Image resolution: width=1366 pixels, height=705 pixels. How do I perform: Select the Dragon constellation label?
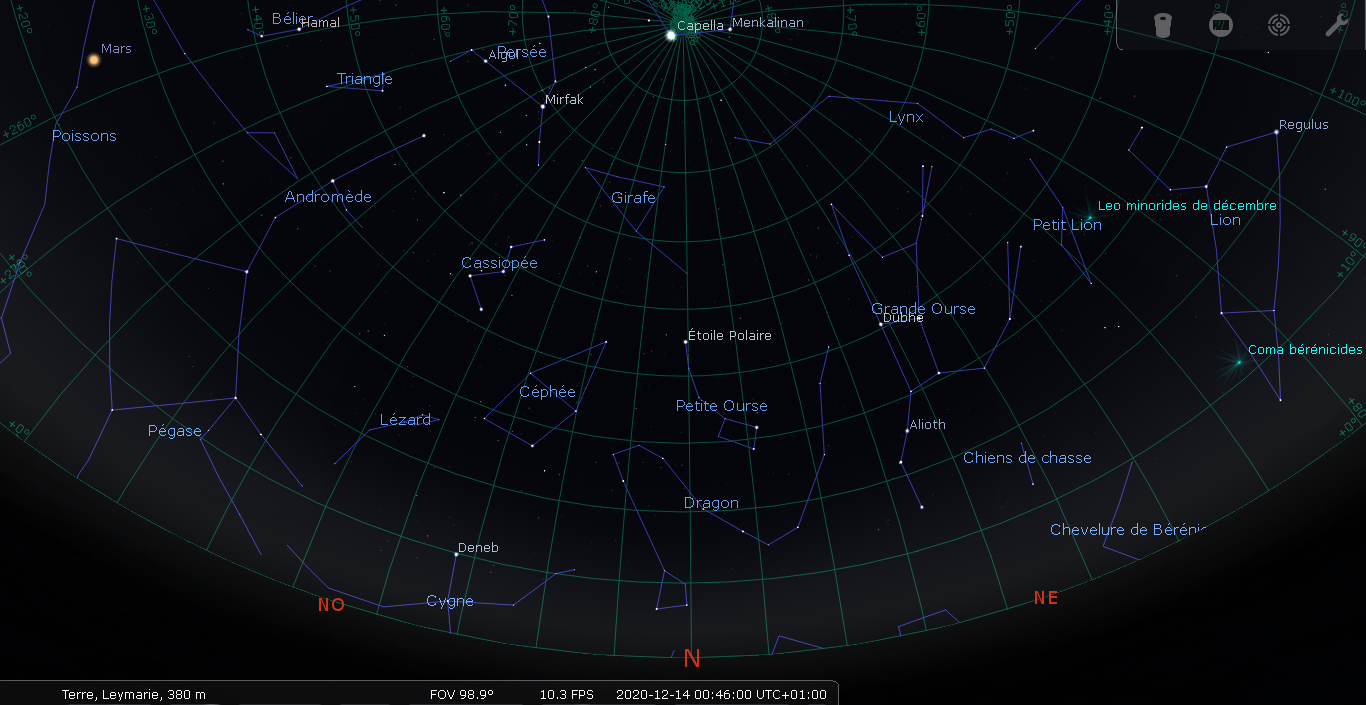(711, 503)
